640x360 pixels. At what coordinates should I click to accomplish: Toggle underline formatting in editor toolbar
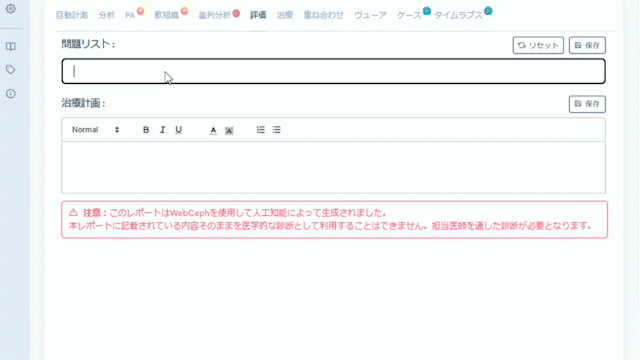click(178, 130)
